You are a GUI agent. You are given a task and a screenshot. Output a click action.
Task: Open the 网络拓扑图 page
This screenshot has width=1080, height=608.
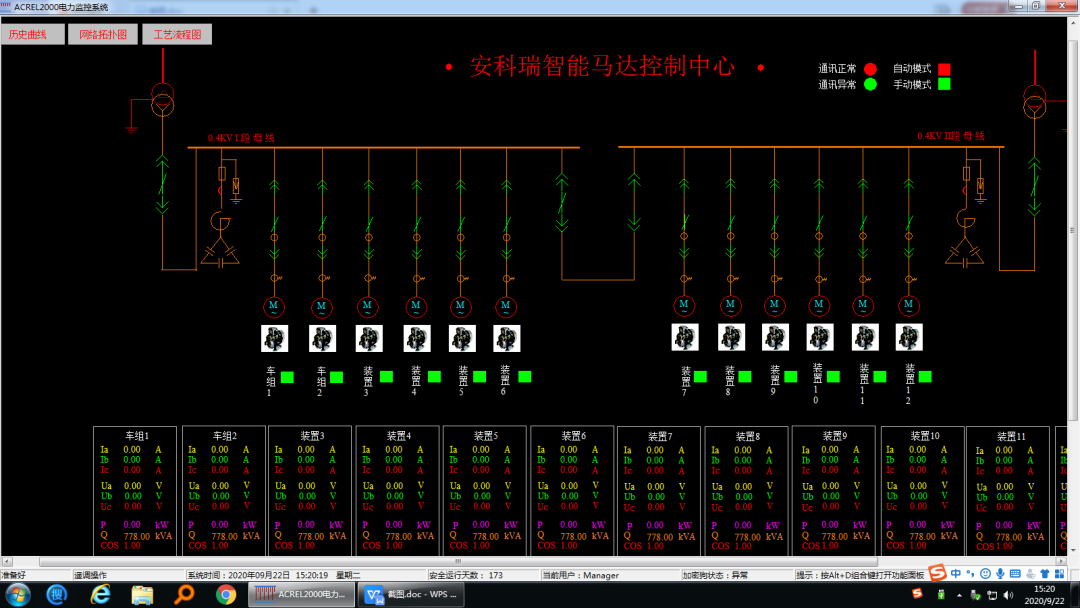pyautogui.click(x=103, y=34)
